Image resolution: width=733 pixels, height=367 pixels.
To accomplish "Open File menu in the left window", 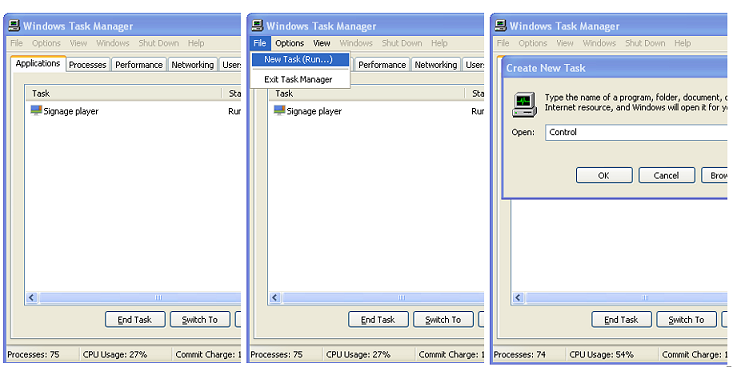I will click(16, 43).
